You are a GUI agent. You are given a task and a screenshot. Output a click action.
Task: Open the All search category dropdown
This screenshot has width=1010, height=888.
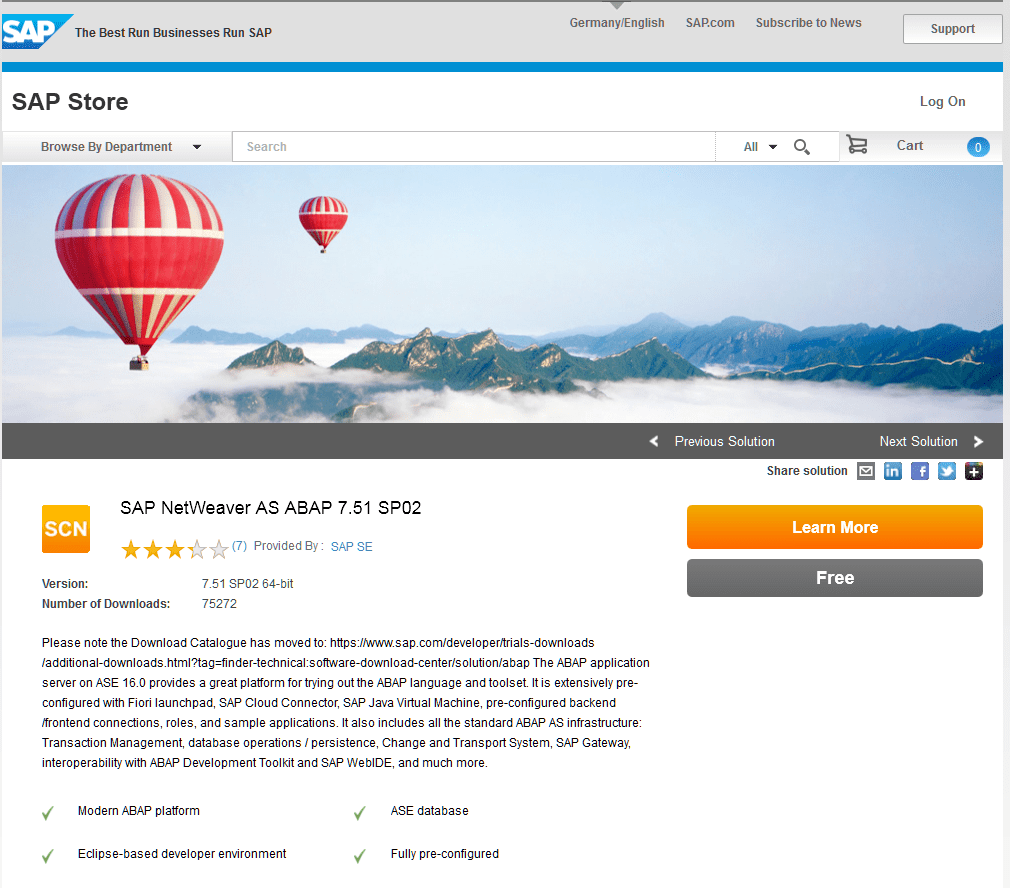coord(760,147)
